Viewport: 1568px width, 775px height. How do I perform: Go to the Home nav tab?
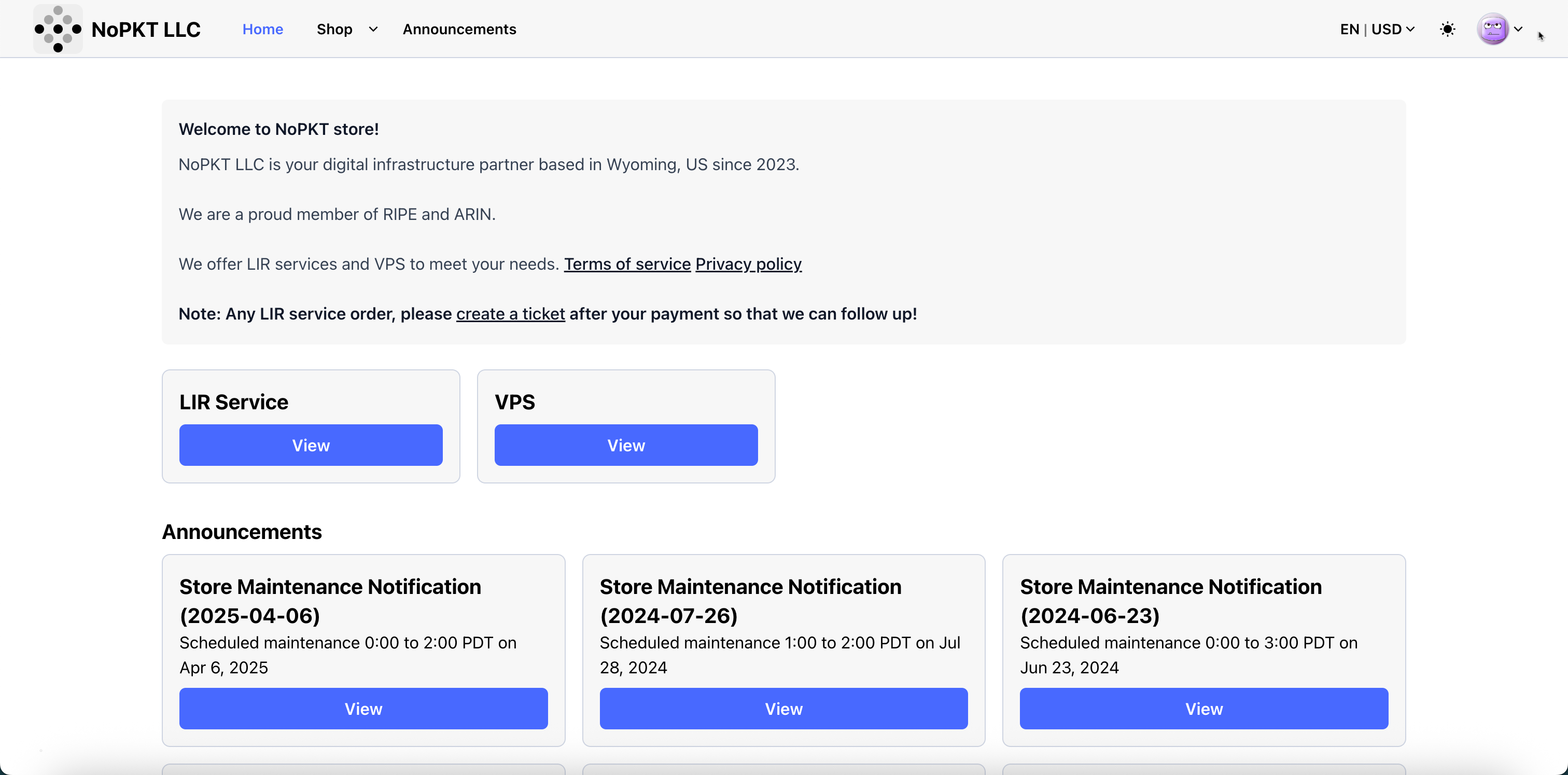(262, 29)
